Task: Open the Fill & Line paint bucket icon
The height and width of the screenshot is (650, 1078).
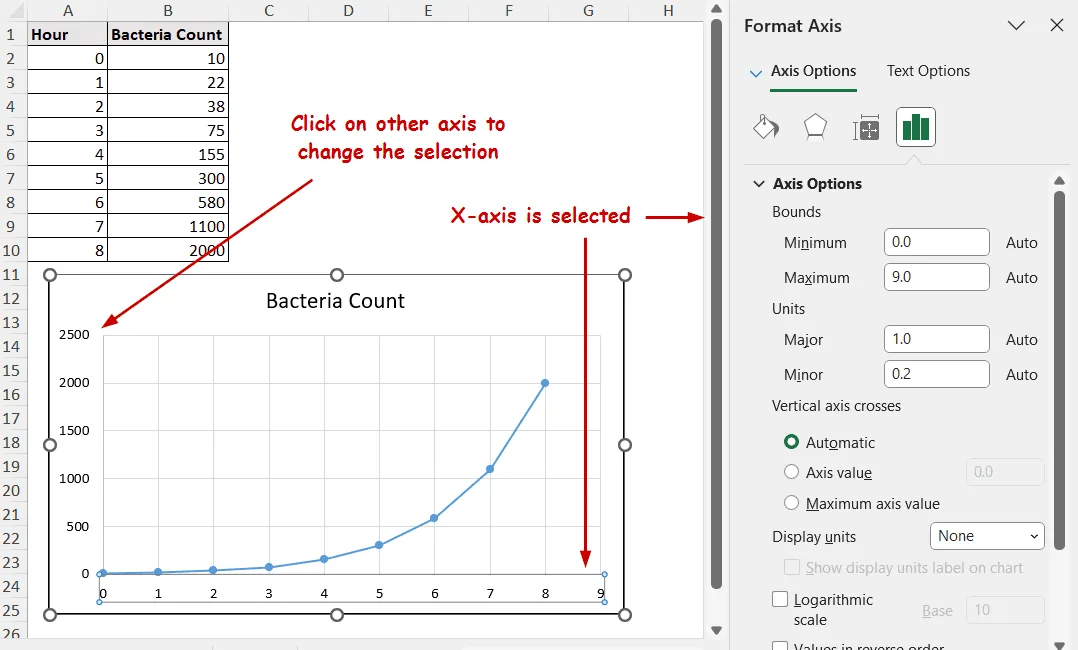Action: tap(766, 127)
